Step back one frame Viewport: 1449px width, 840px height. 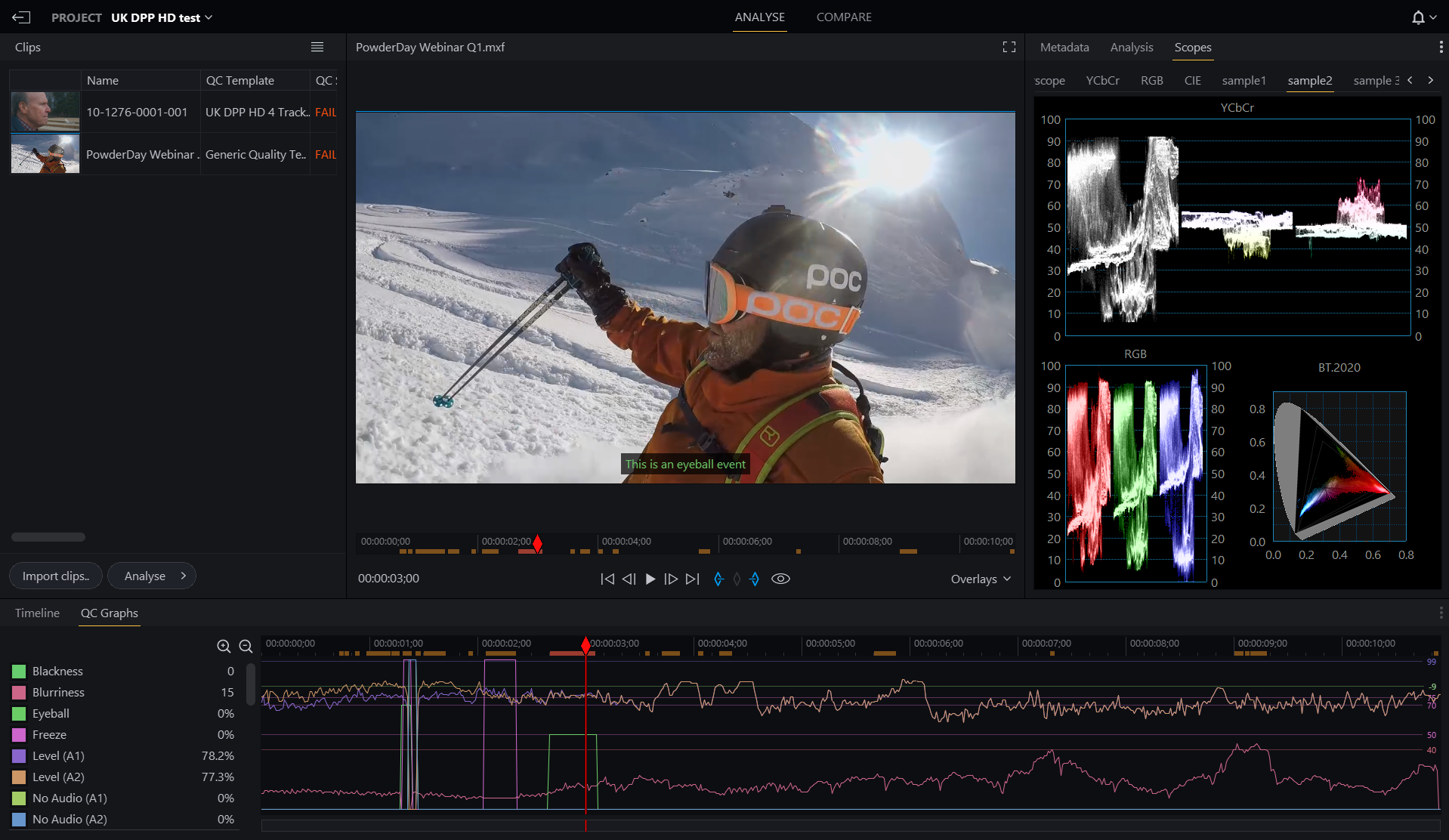629,579
